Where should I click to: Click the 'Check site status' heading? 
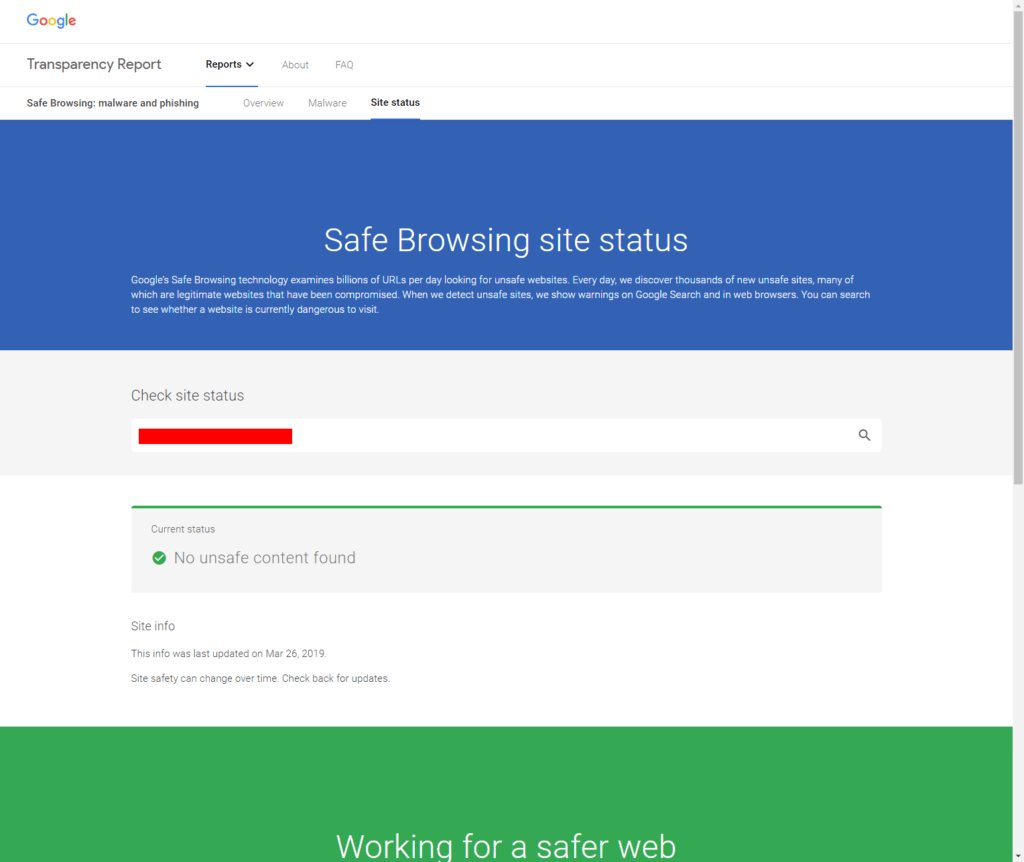pyautogui.click(x=187, y=395)
